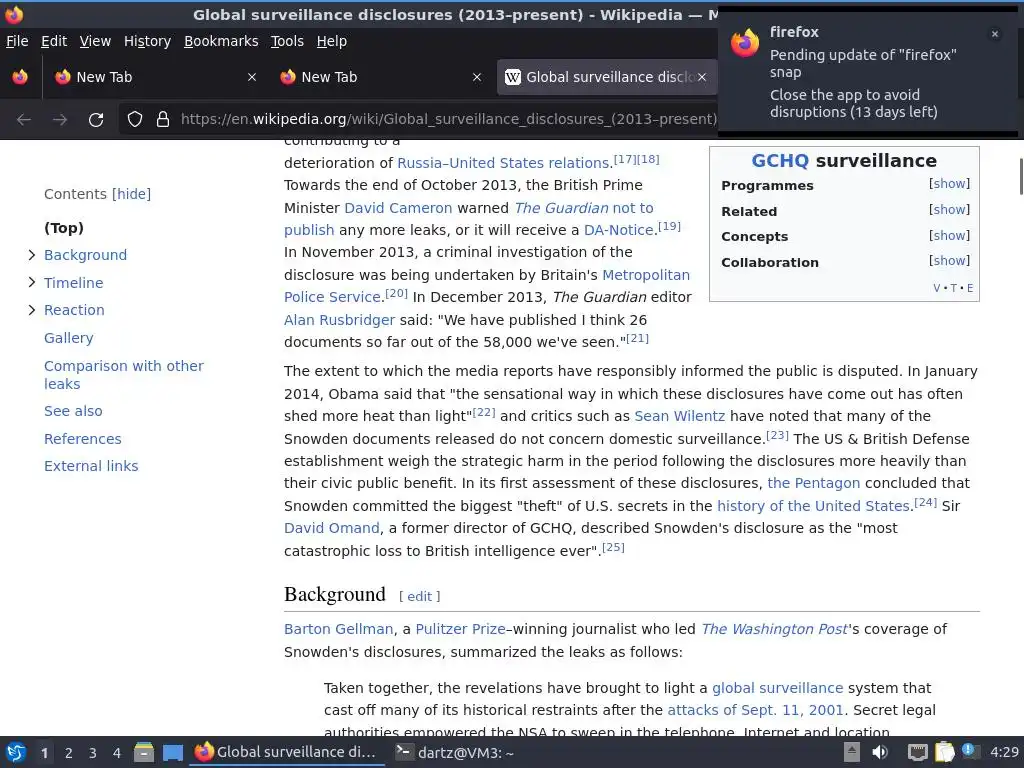Screen dimensions: 1024x768
Task: Reload the Wikipedia page
Action: pyautogui.click(x=96, y=120)
